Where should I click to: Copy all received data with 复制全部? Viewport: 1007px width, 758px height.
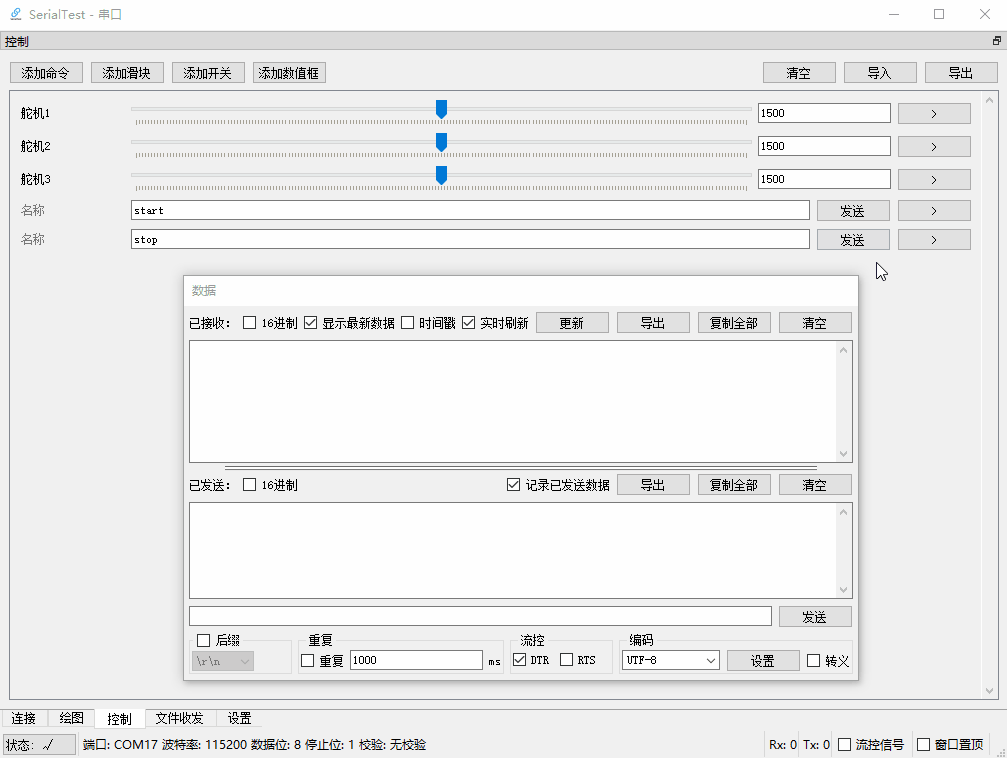click(734, 322)
